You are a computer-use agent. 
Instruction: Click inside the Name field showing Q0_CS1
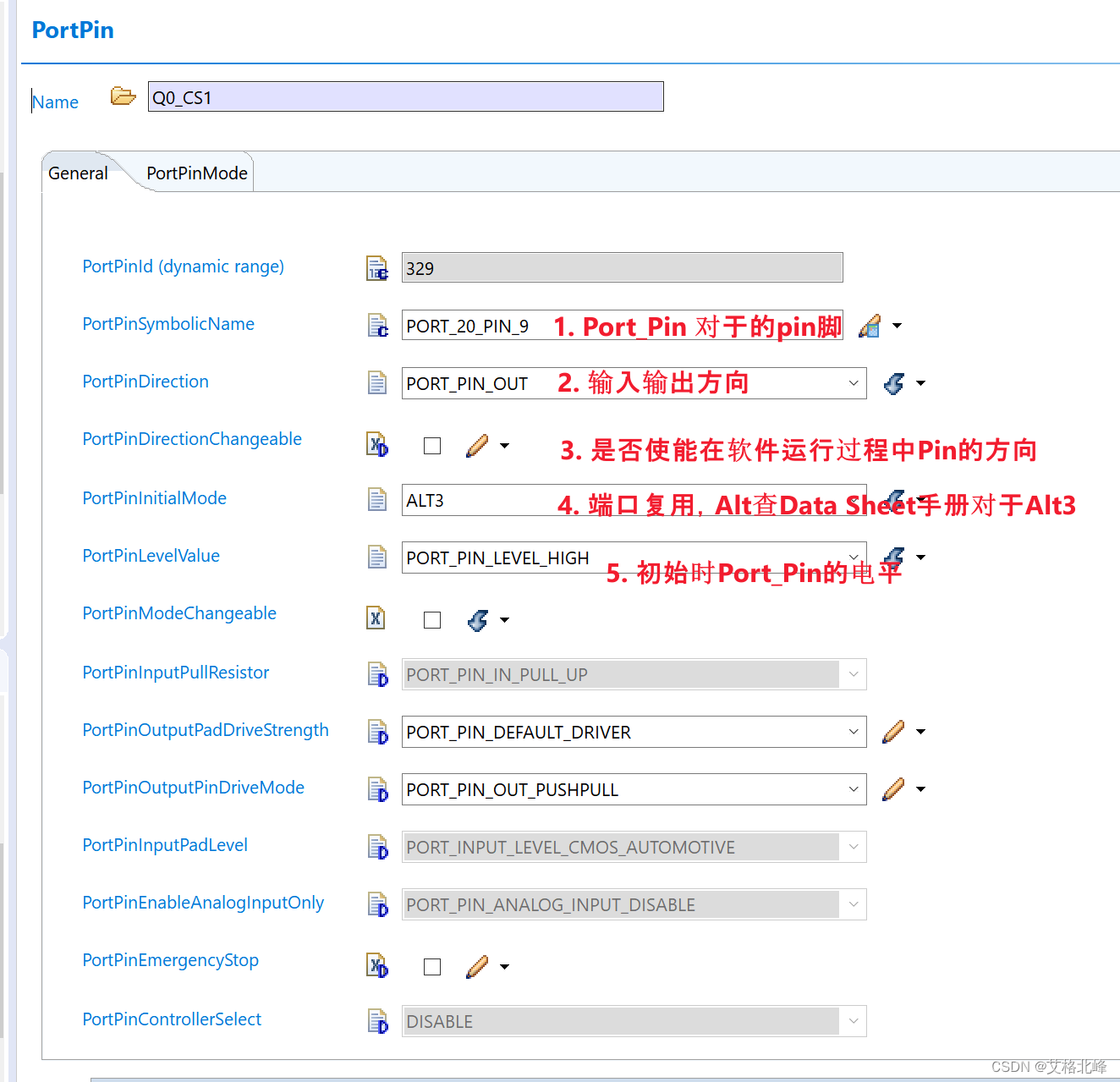(406, 96)
